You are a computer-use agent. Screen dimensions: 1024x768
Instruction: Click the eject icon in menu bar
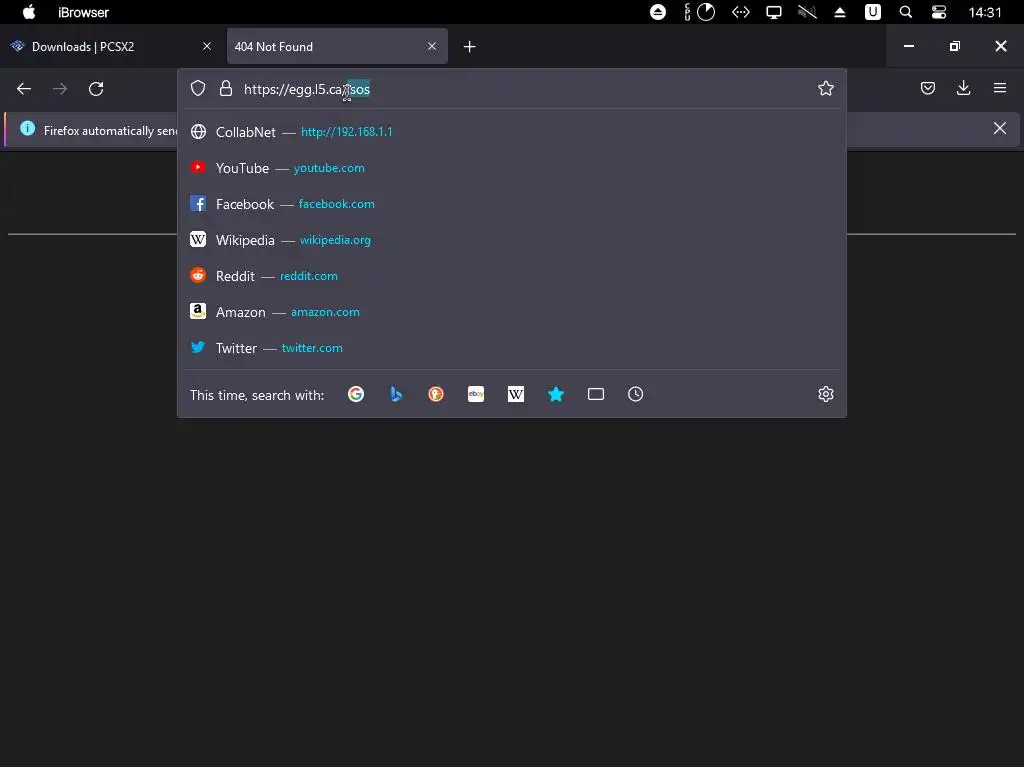pyautogui.click(x=840, y=12)
